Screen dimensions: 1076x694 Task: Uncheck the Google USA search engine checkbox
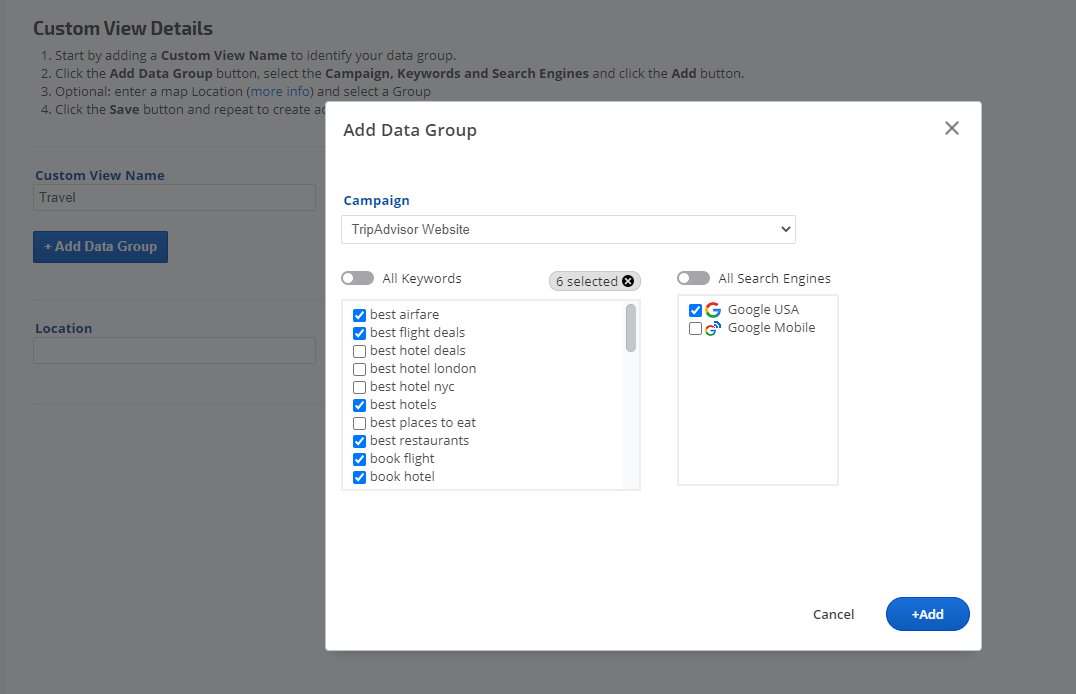[x=696, y=310]
